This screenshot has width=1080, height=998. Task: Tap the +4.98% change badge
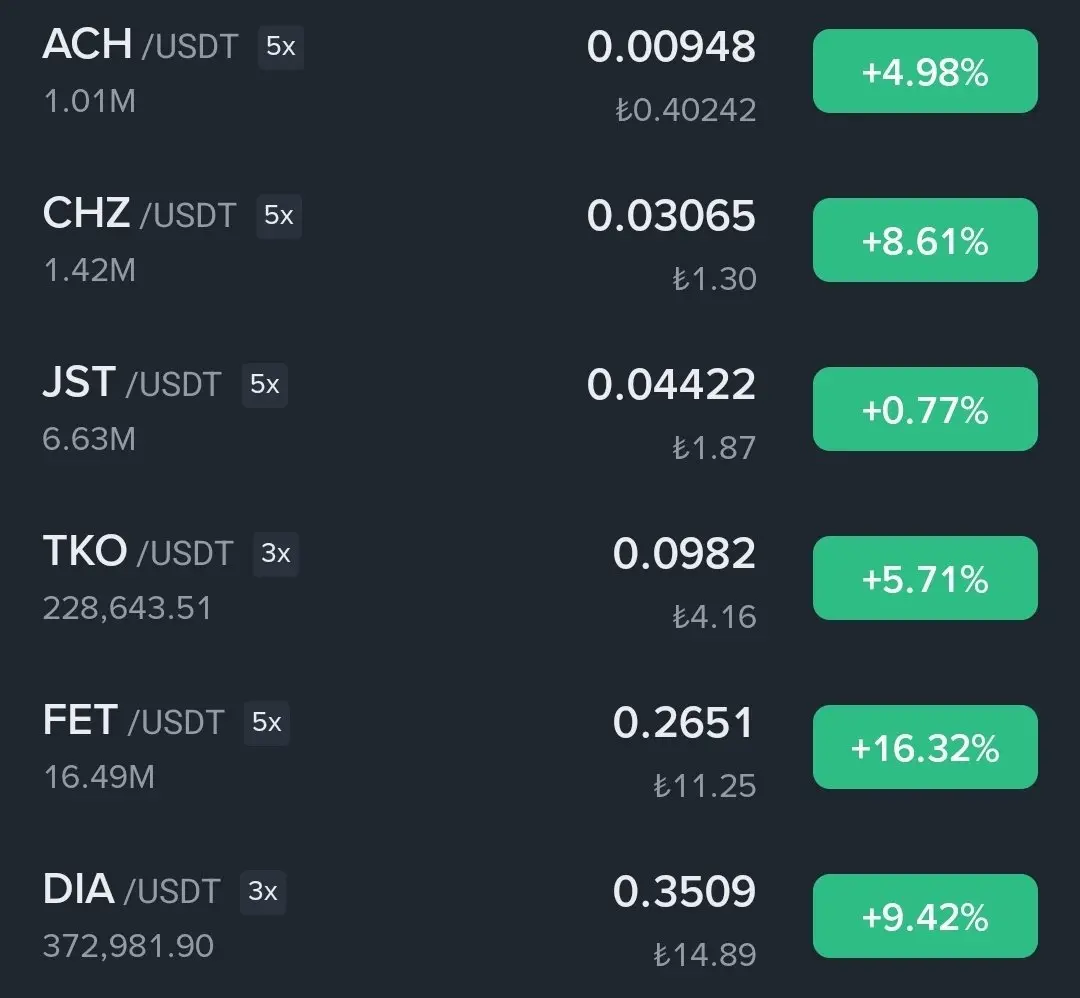coord(925,71)
